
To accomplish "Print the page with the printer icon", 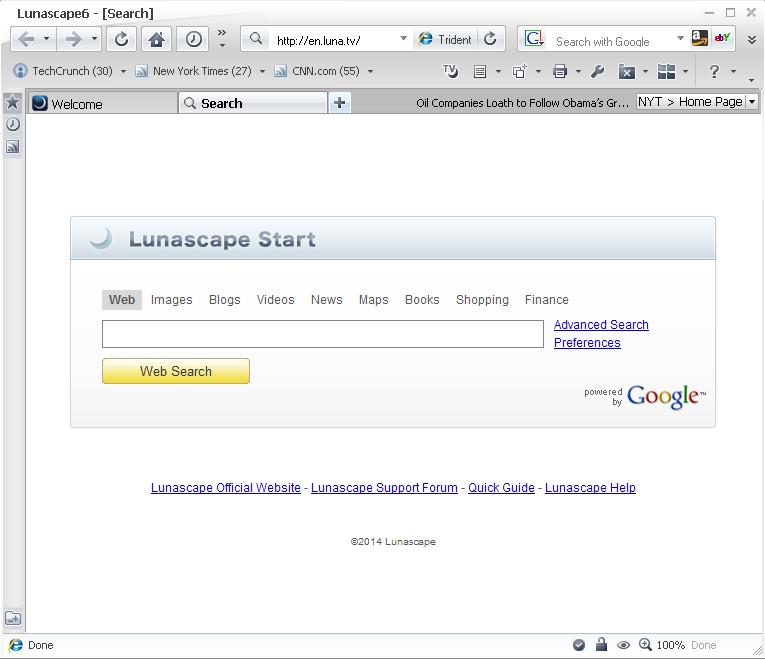I will tap(560, 72).
